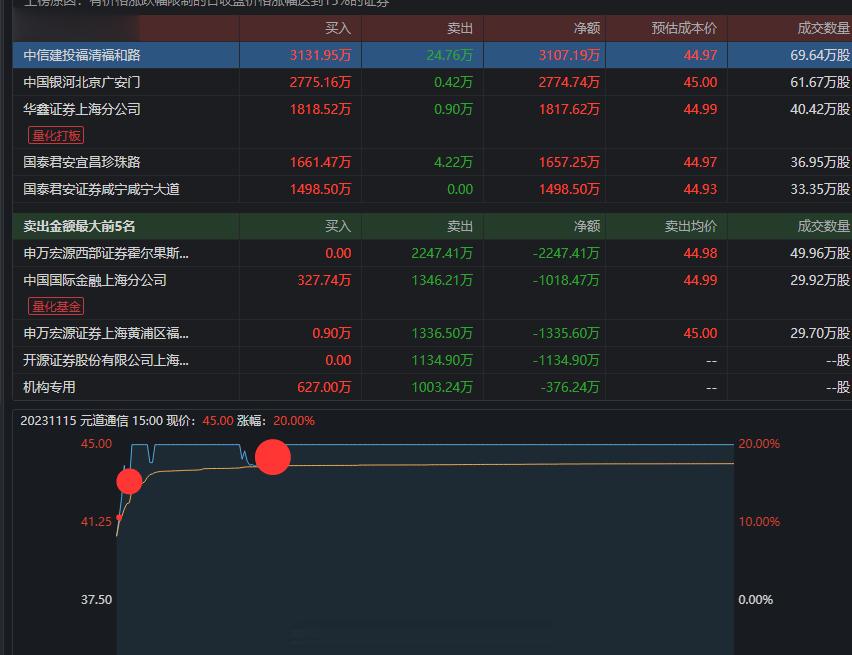Click the 33.35万股 volume cell
This screenshot has width=852, height=655.
pos(820,189)
